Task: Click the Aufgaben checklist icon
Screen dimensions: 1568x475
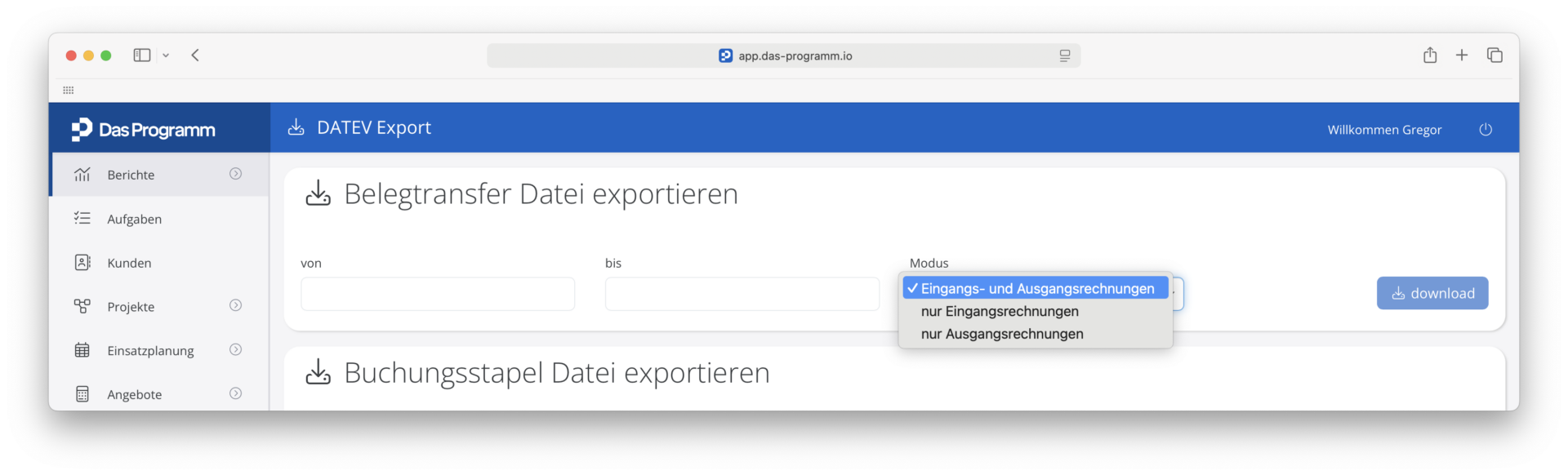Action: coord(82,218)
